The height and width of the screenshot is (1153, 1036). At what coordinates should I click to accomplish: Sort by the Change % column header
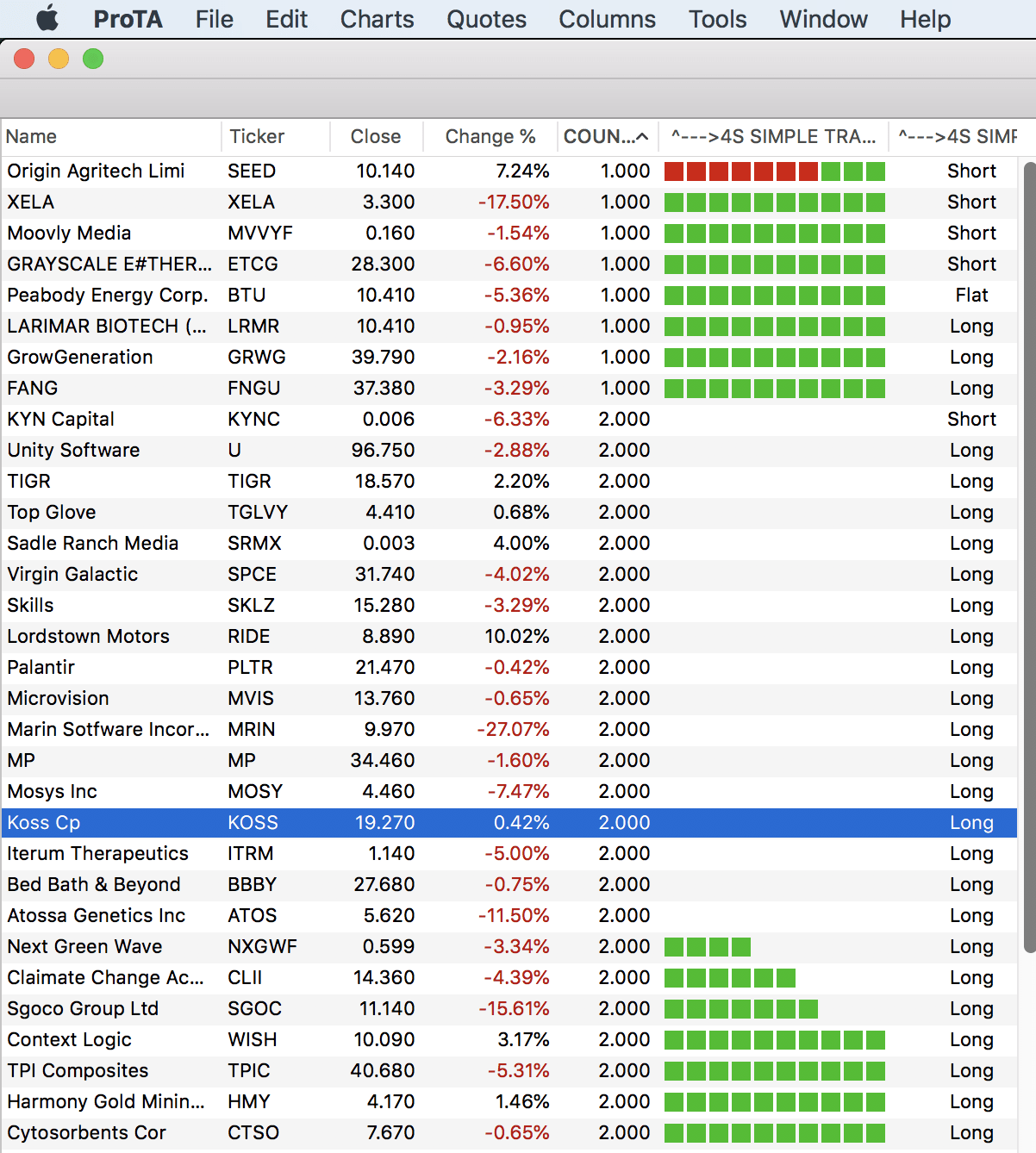pyautogui.click(x=490, y=136)
